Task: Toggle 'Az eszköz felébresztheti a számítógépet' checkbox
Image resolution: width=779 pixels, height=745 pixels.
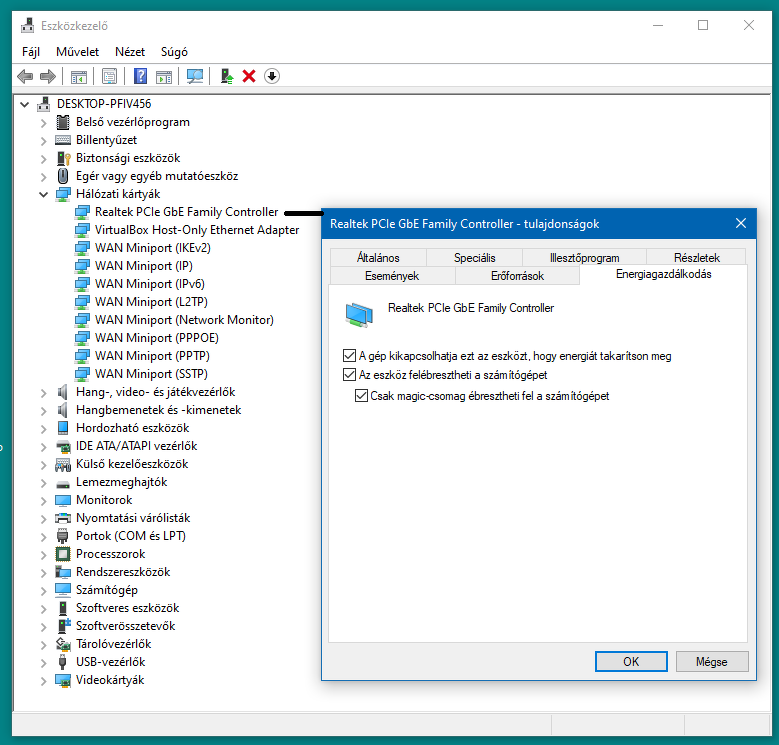Action: pyautogui.click(x=349, y=374)
